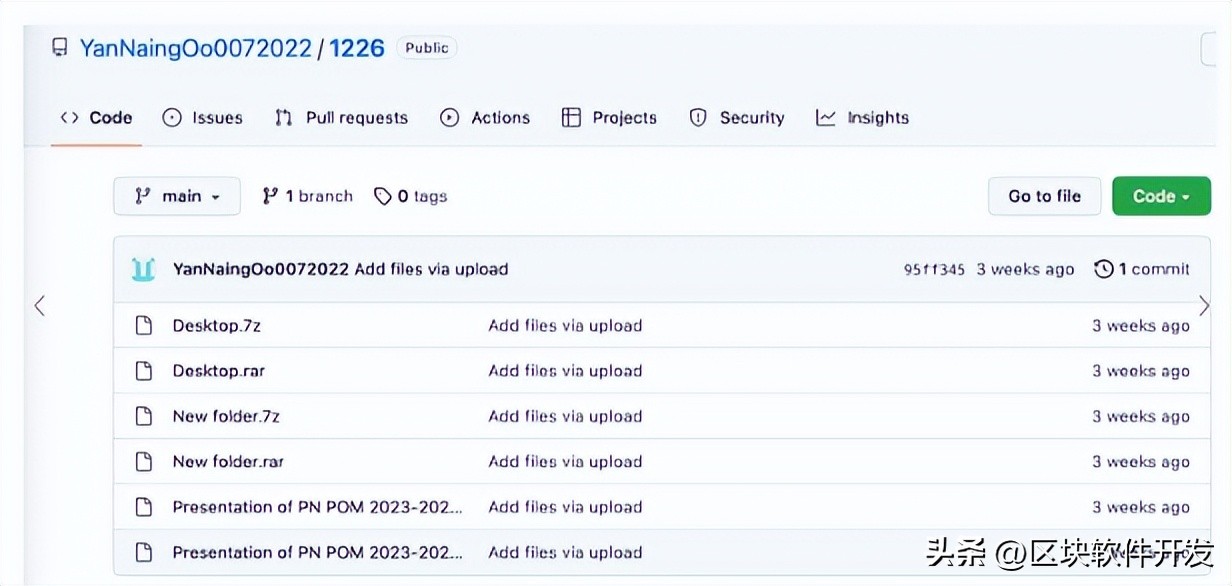
Task: Click the file icon beside New folder.7z
Action: tap(144, 416)
